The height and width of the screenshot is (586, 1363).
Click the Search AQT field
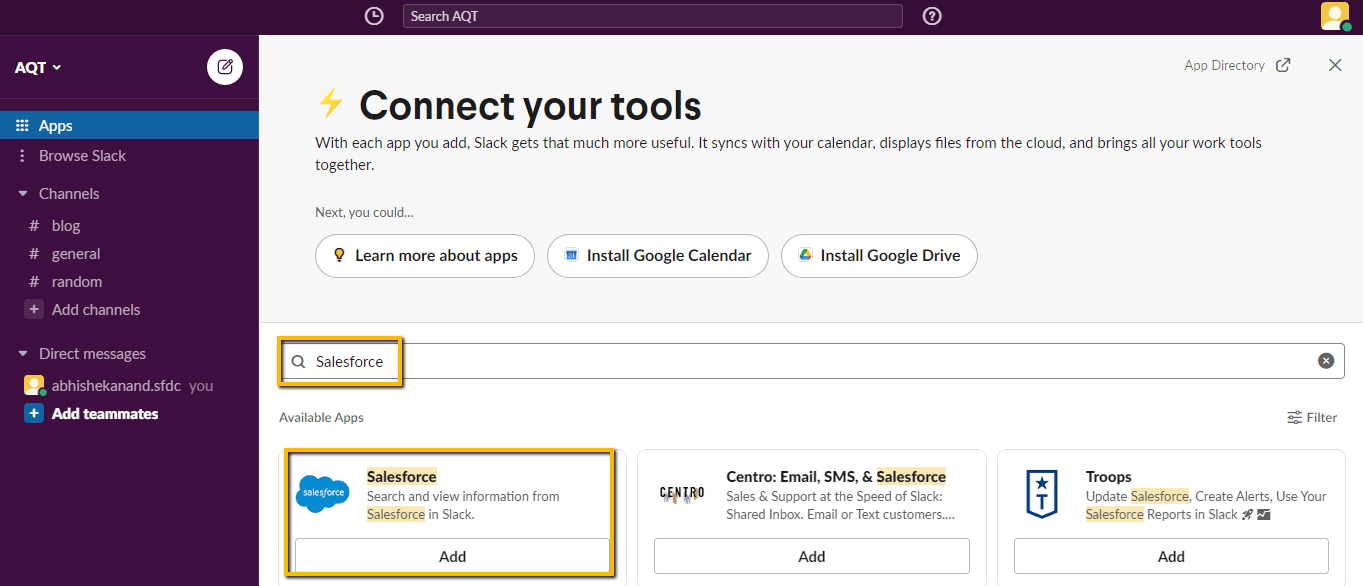tap(653, 16)
